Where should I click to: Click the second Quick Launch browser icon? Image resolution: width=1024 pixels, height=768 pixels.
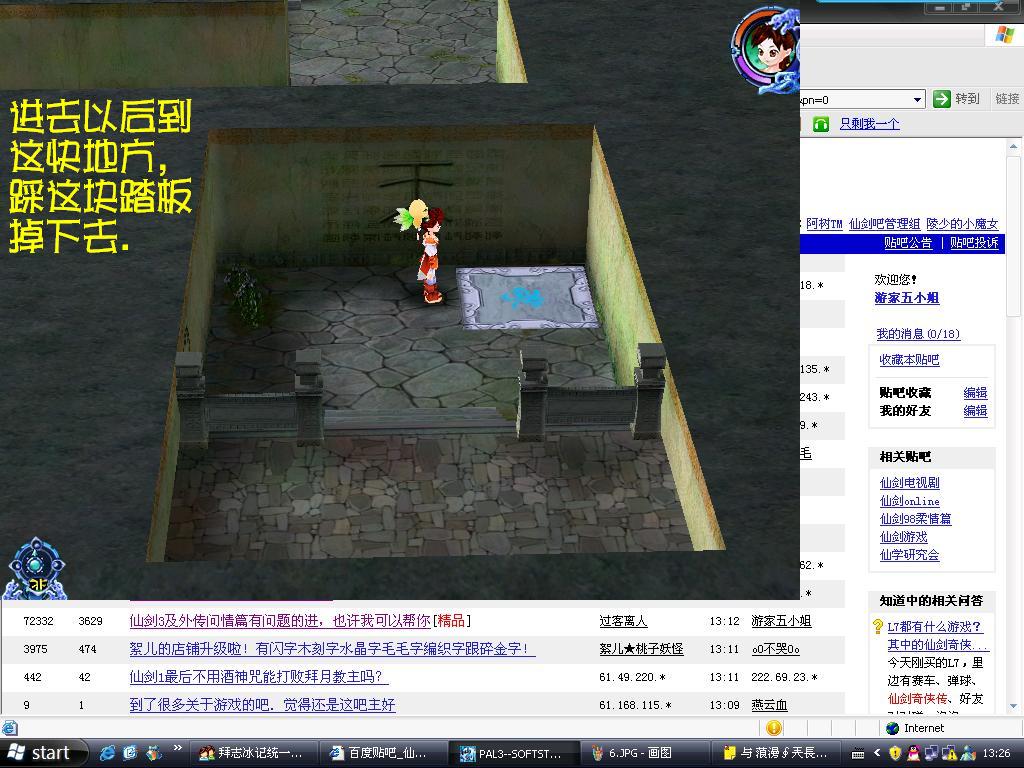click(130, 753)
